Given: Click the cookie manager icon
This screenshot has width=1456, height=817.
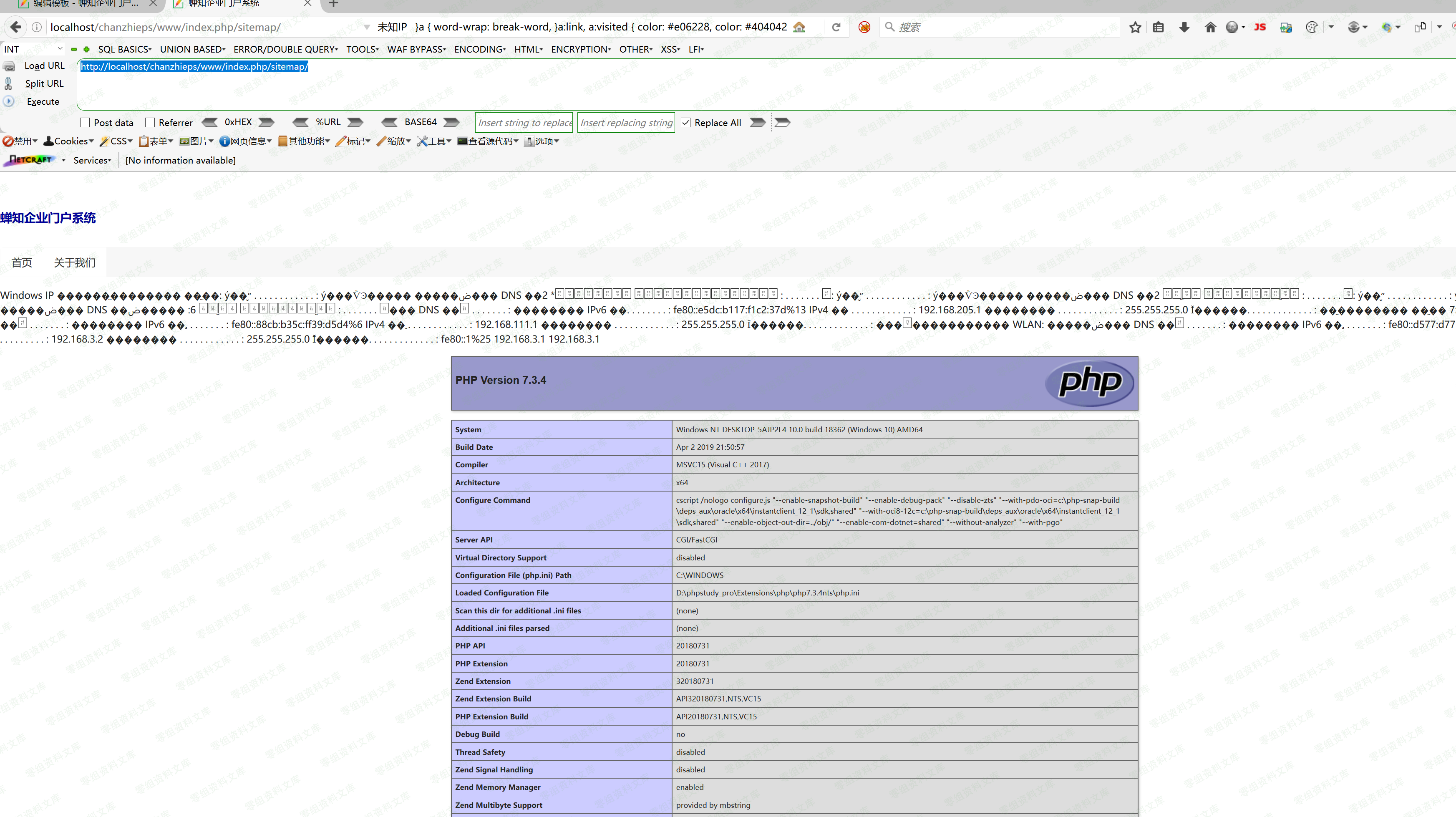Looking at the screenshot, I should pos(1312,27).
